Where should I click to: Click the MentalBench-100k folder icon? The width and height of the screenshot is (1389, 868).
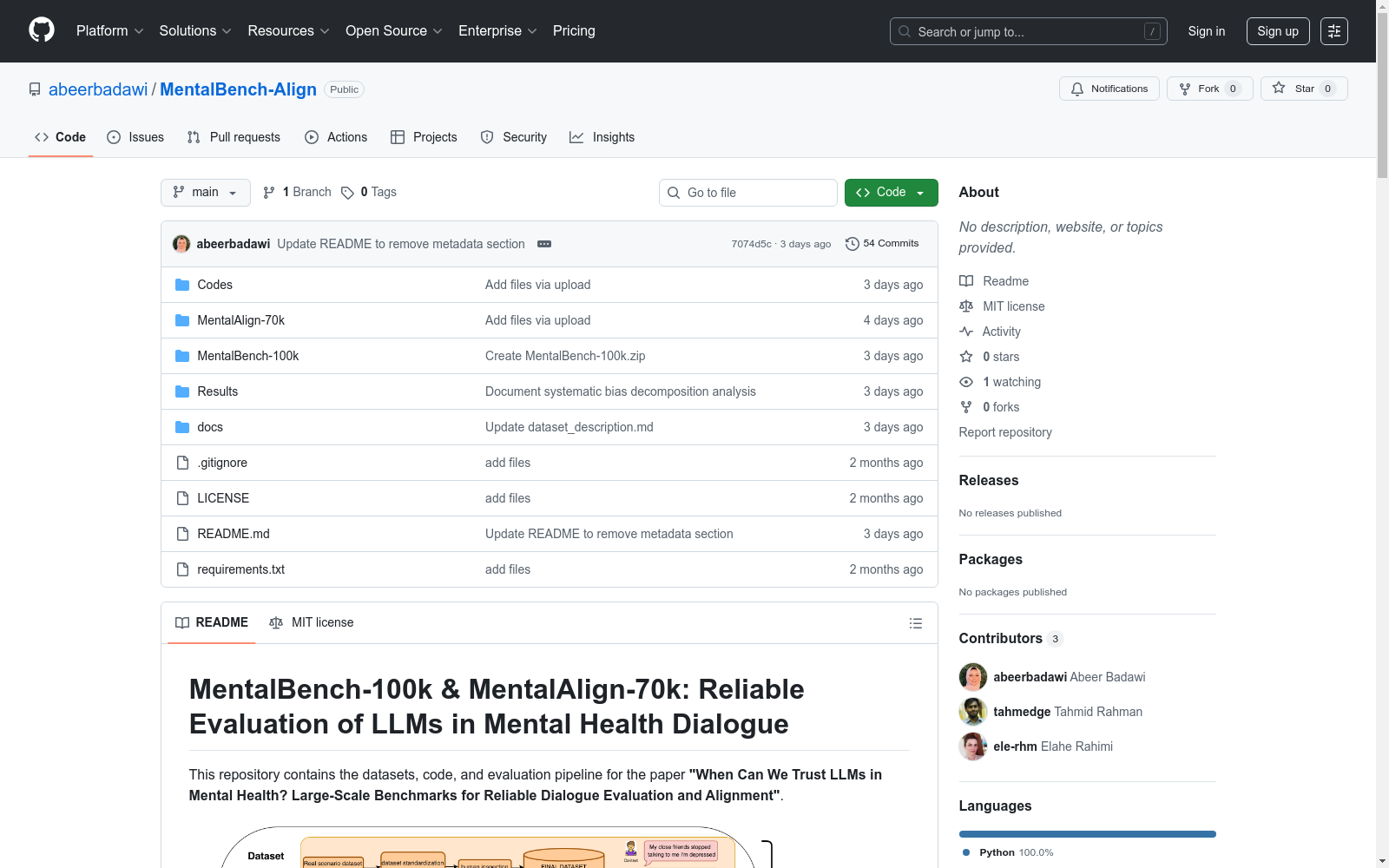182,356
